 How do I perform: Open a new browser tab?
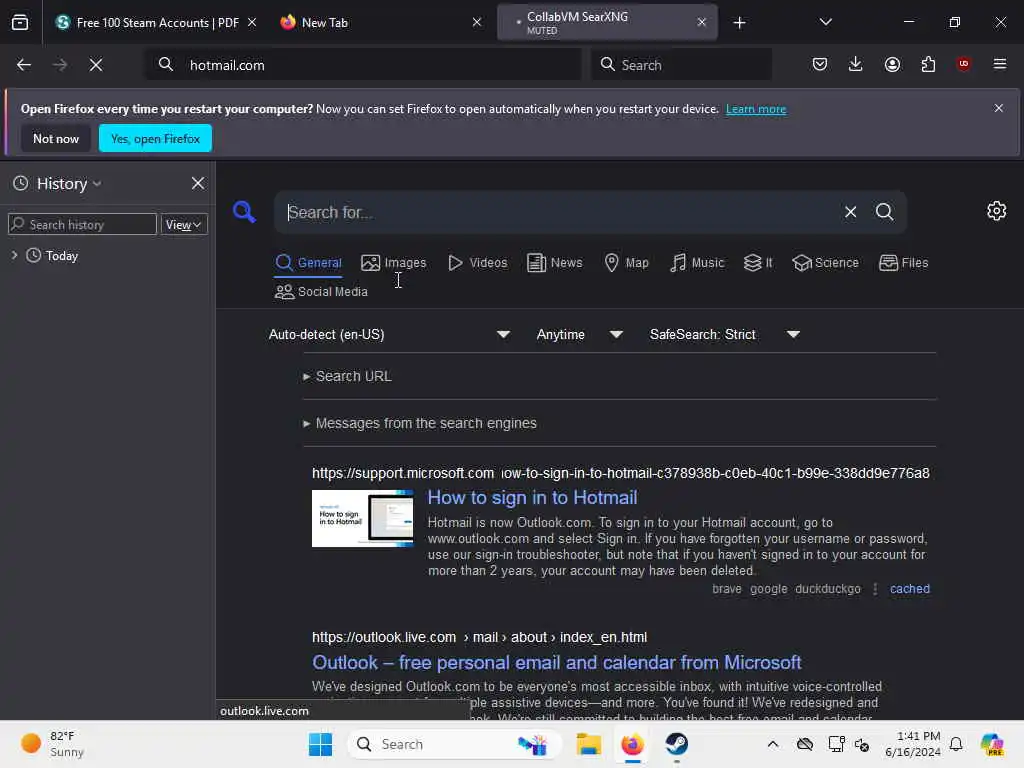point(739,23)
